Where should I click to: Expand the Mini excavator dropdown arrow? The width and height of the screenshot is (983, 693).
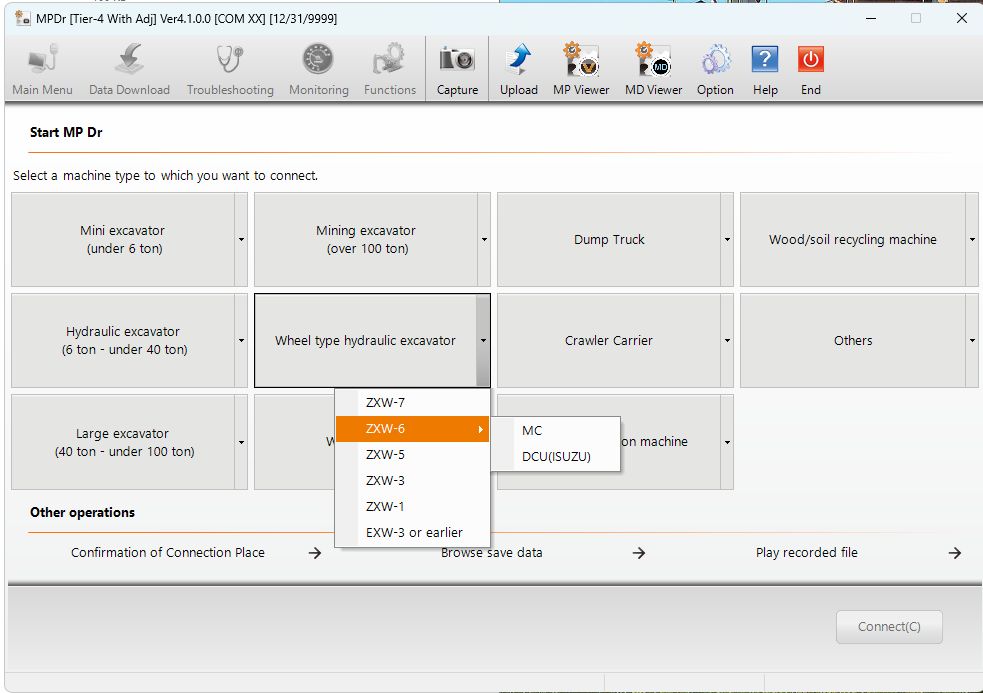[241, 240]
